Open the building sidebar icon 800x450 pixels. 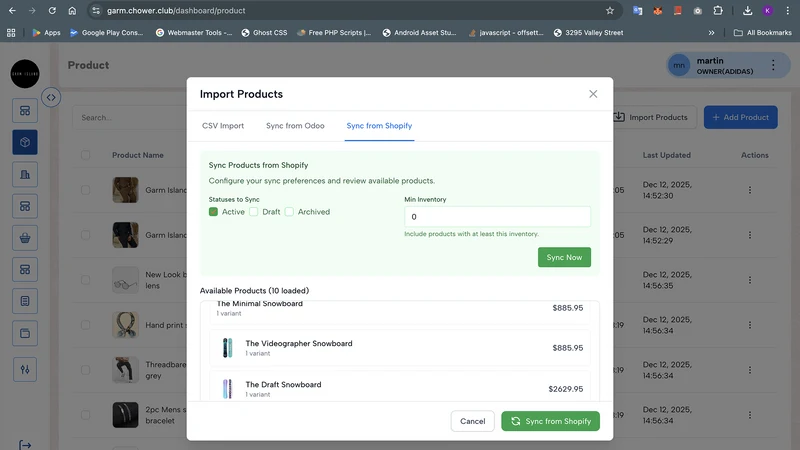pos(25,174)
